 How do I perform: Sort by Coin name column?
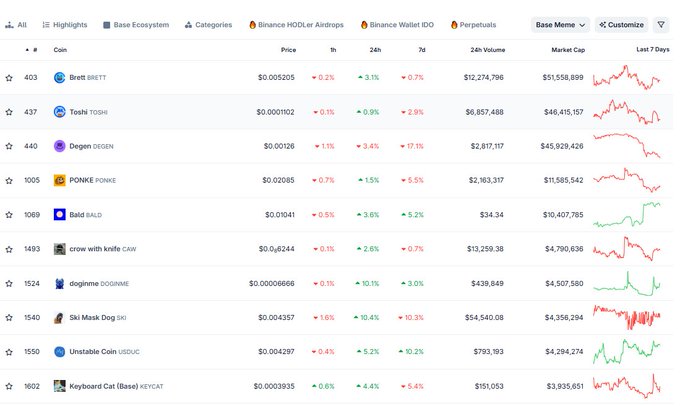(x=60, y=50)
